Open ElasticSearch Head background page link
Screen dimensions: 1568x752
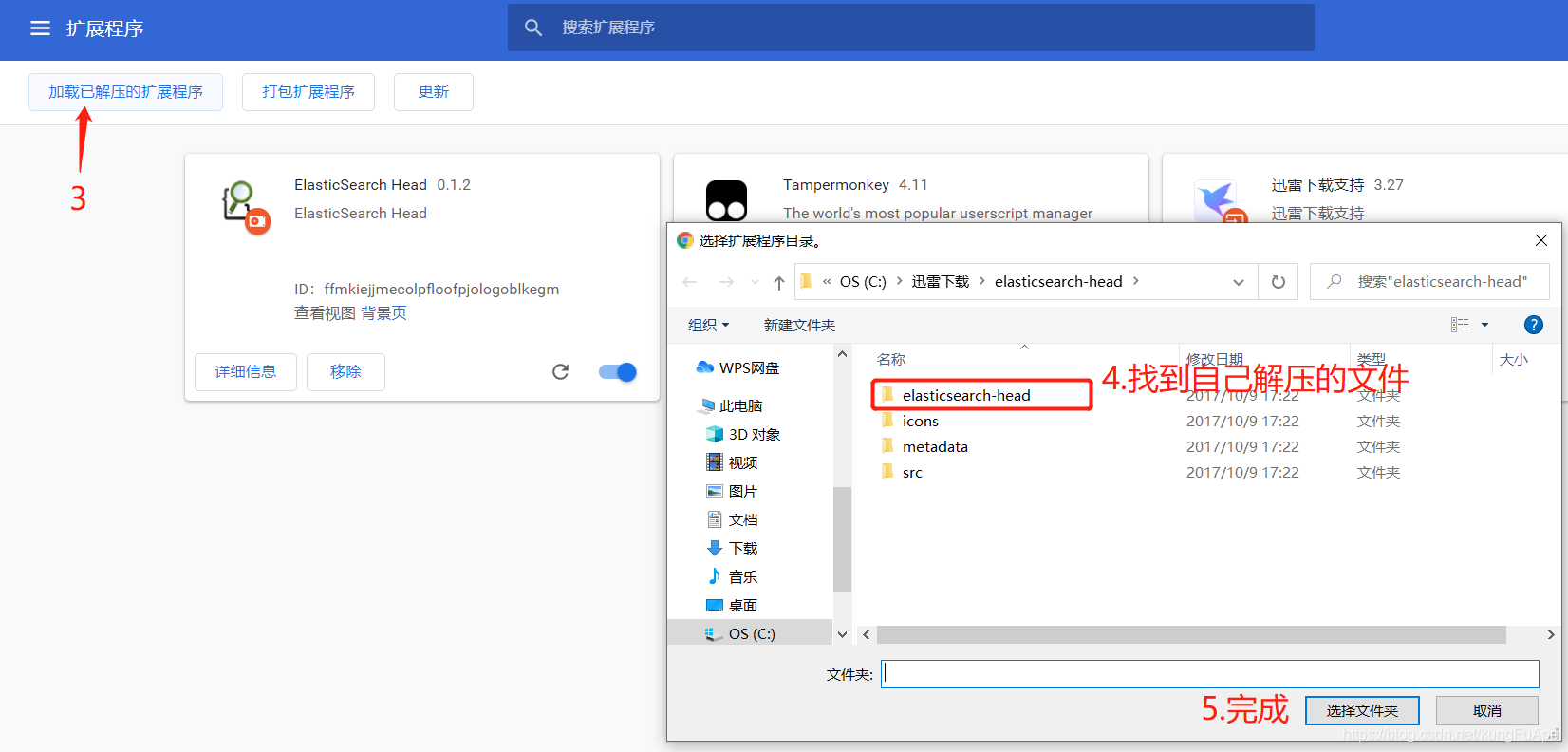click(x=383, y=313)
